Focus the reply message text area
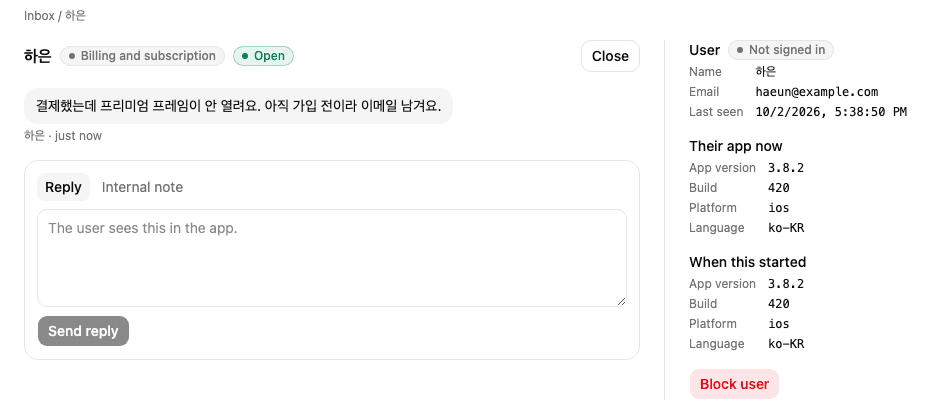This screenshot has width=944, height=415. (x=332, y=258)
